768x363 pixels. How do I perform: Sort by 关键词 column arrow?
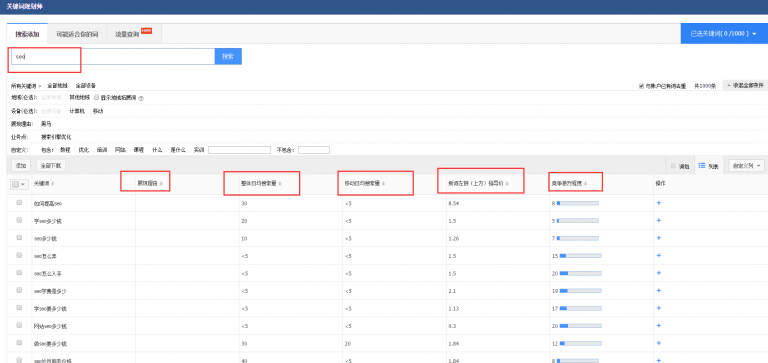coord(53,184)
